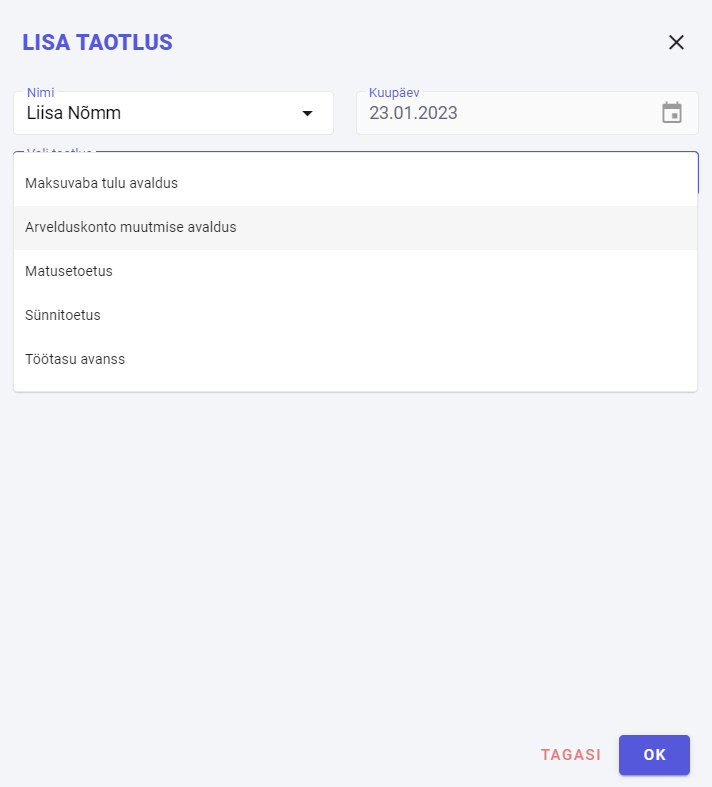Select Maksuvaba tulu avaldus option
The height and width of the screenshot is (787, 712).
(355, 183)
